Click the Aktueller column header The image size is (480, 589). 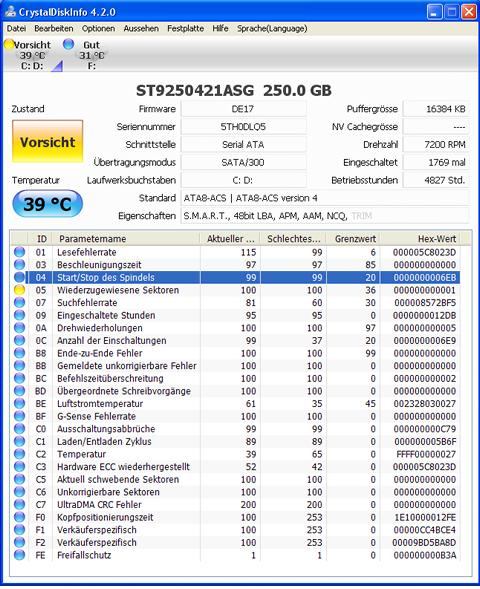click(x=230, y=239)
